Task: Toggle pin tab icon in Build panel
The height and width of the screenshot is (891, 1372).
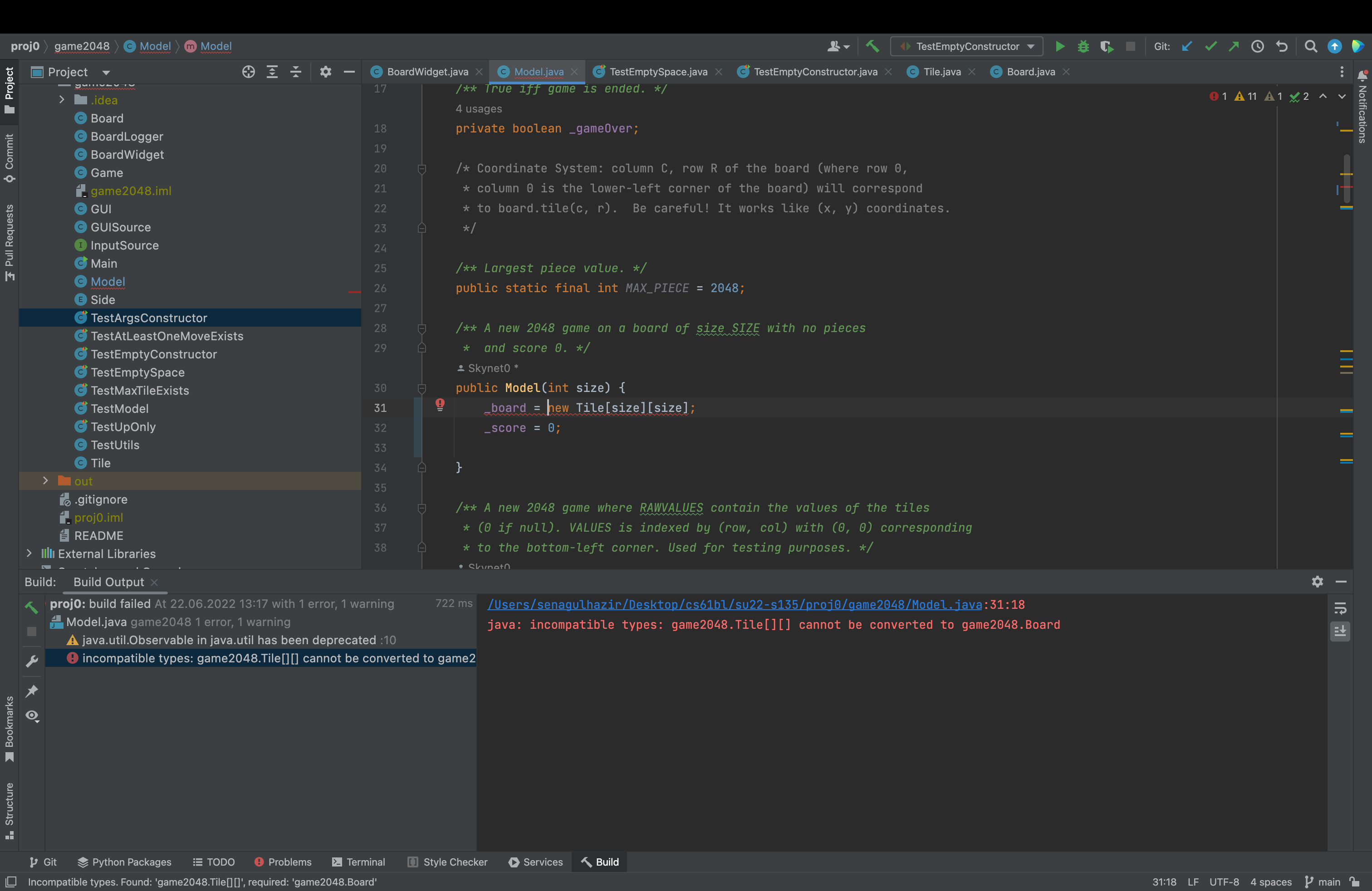Action: coord(32,690)
